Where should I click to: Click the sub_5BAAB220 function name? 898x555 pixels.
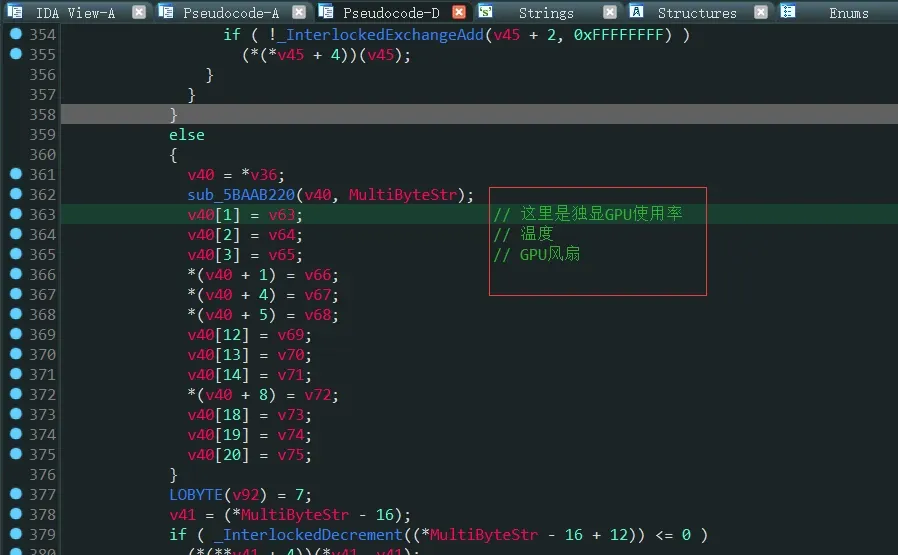(x=241, y=195)
